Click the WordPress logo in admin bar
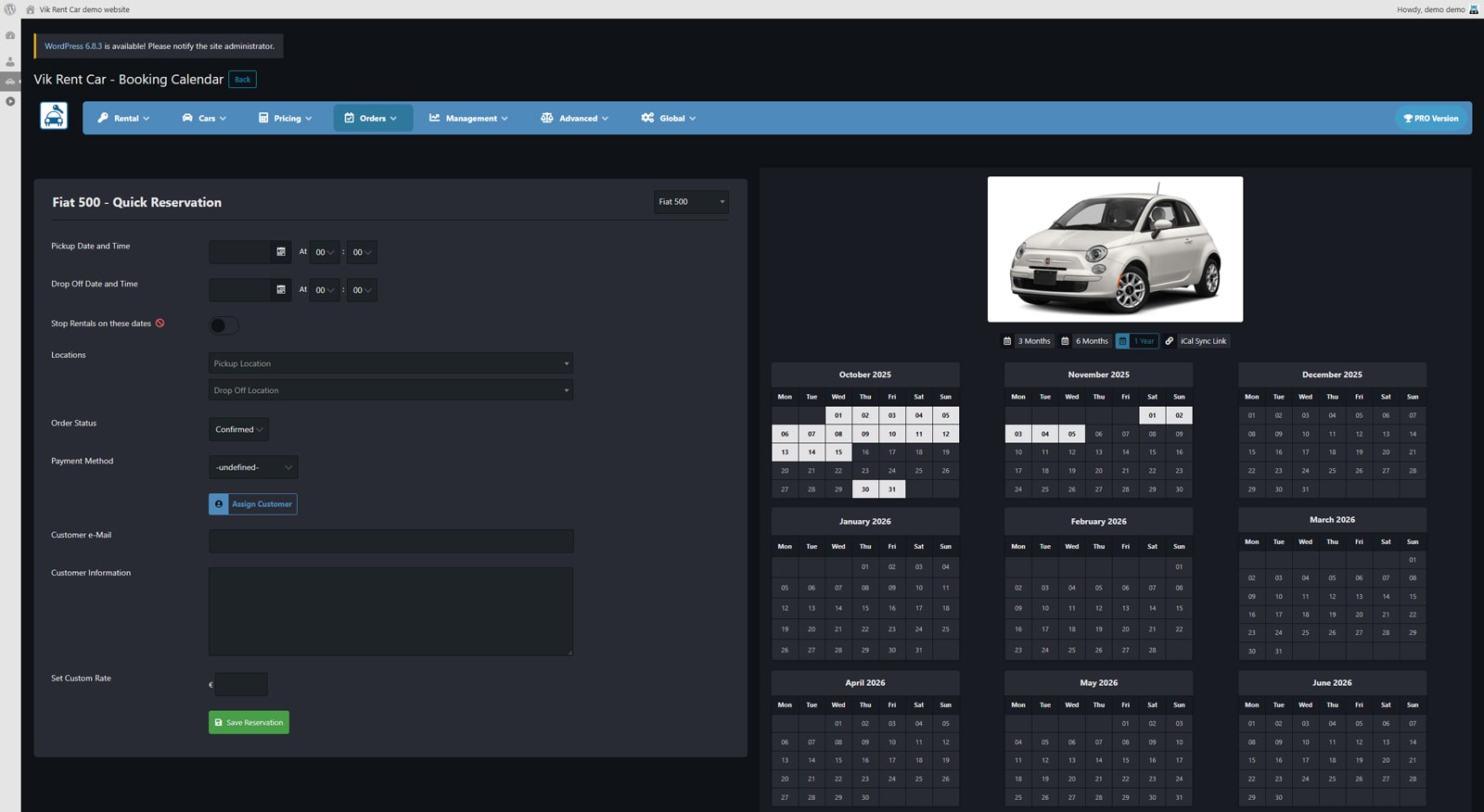The height and width of the screenshot is (812, 1484). 10,9
